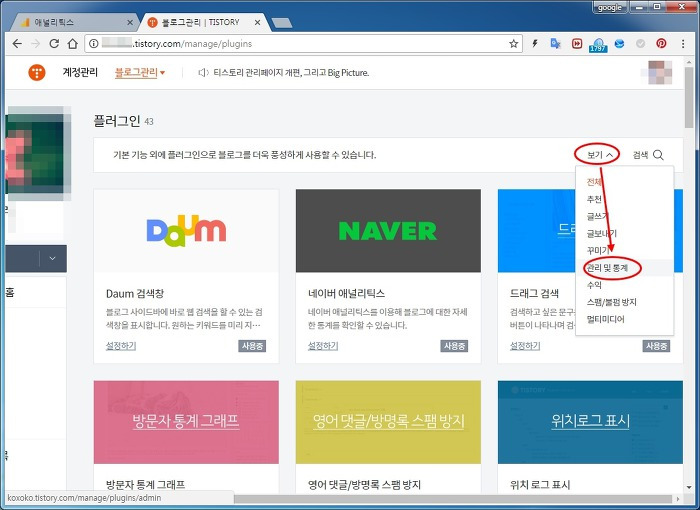Image resolution: width=700 pixels, height=510 pixels.
Task: Click the red fast-forward extension icon
Action: [577, 43]
